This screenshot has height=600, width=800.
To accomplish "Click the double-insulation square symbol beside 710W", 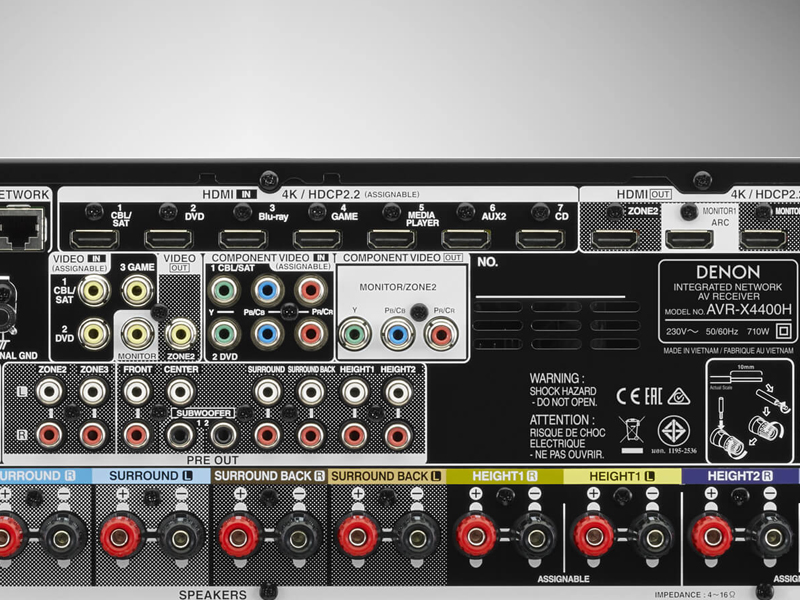I will tap(784, 331).
